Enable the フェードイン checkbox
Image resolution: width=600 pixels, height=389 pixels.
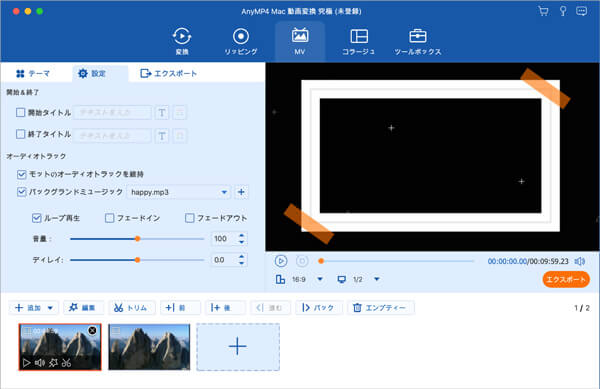(x=109, y=218)
